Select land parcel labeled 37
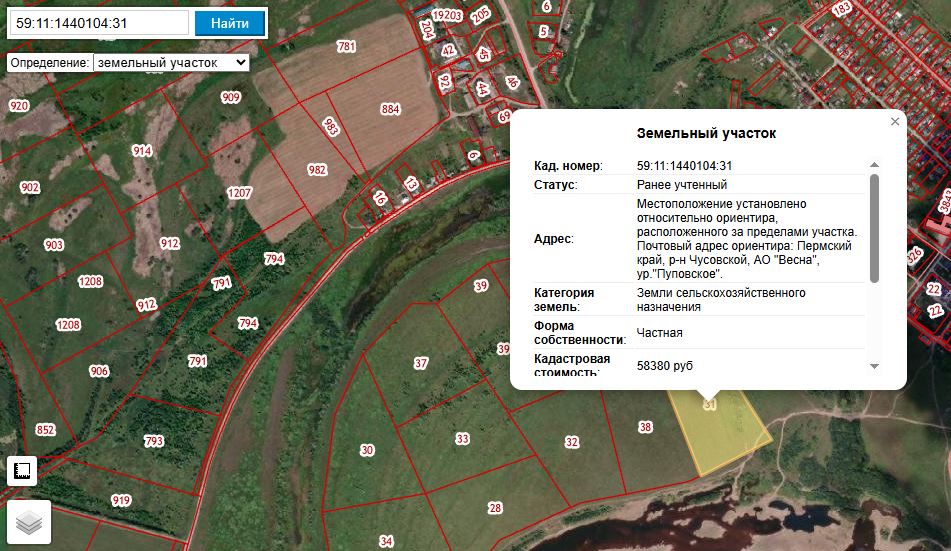 tap(421, 363)
